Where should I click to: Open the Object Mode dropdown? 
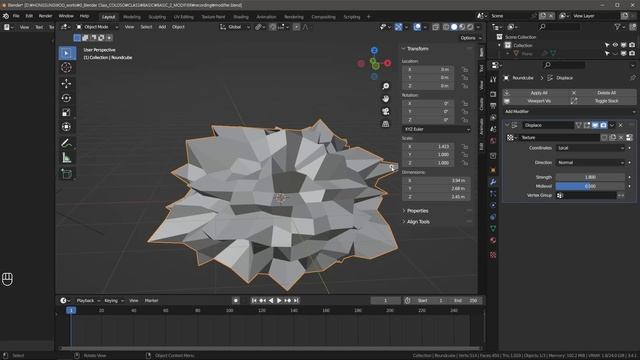97,27
